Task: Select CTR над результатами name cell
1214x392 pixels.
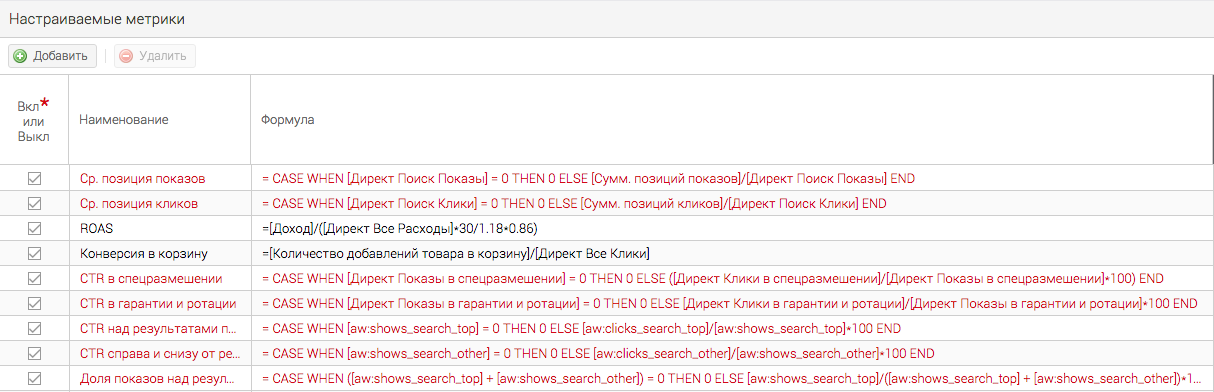Action: tap(159, 328)
